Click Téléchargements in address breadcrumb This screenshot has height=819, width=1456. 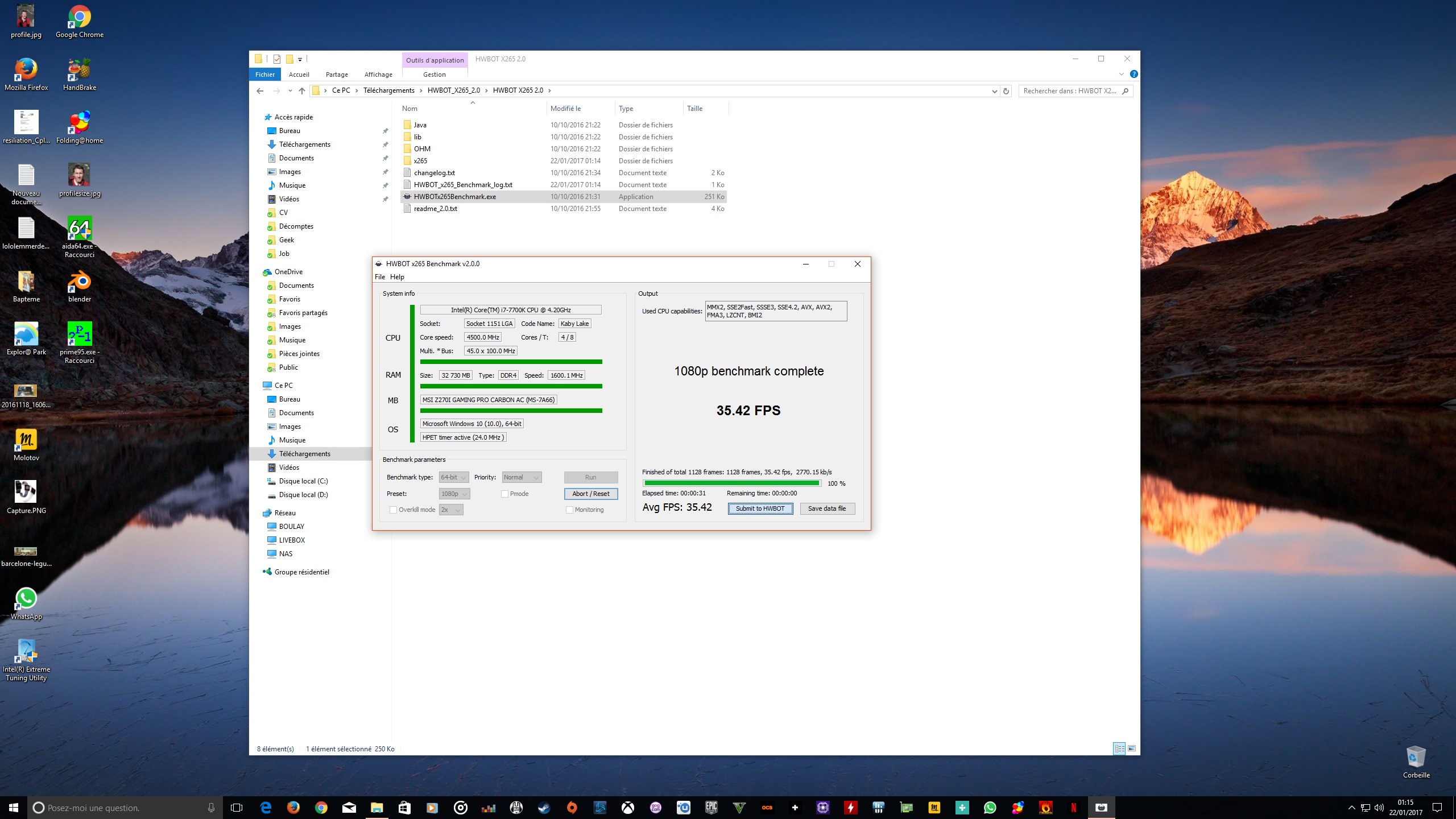pyautogui.click(x=389, y=90)
